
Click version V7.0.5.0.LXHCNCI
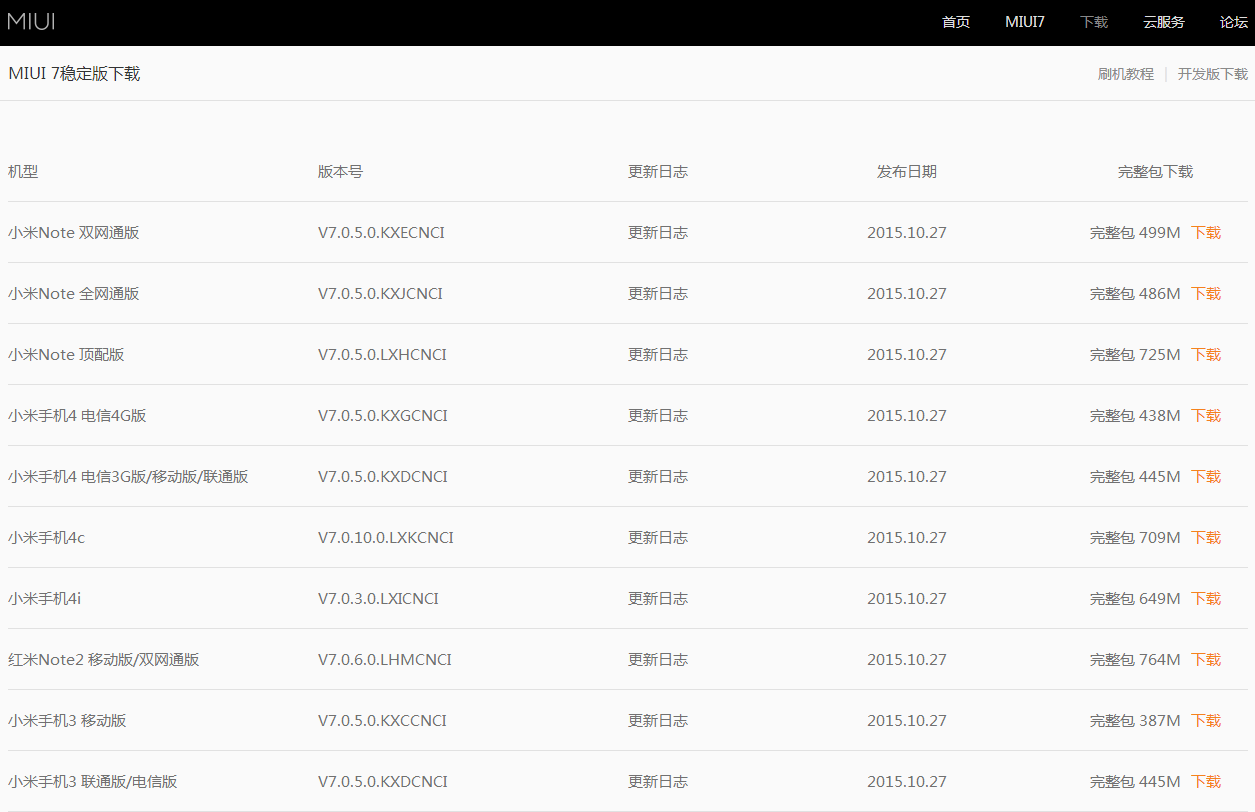[382, 355]
